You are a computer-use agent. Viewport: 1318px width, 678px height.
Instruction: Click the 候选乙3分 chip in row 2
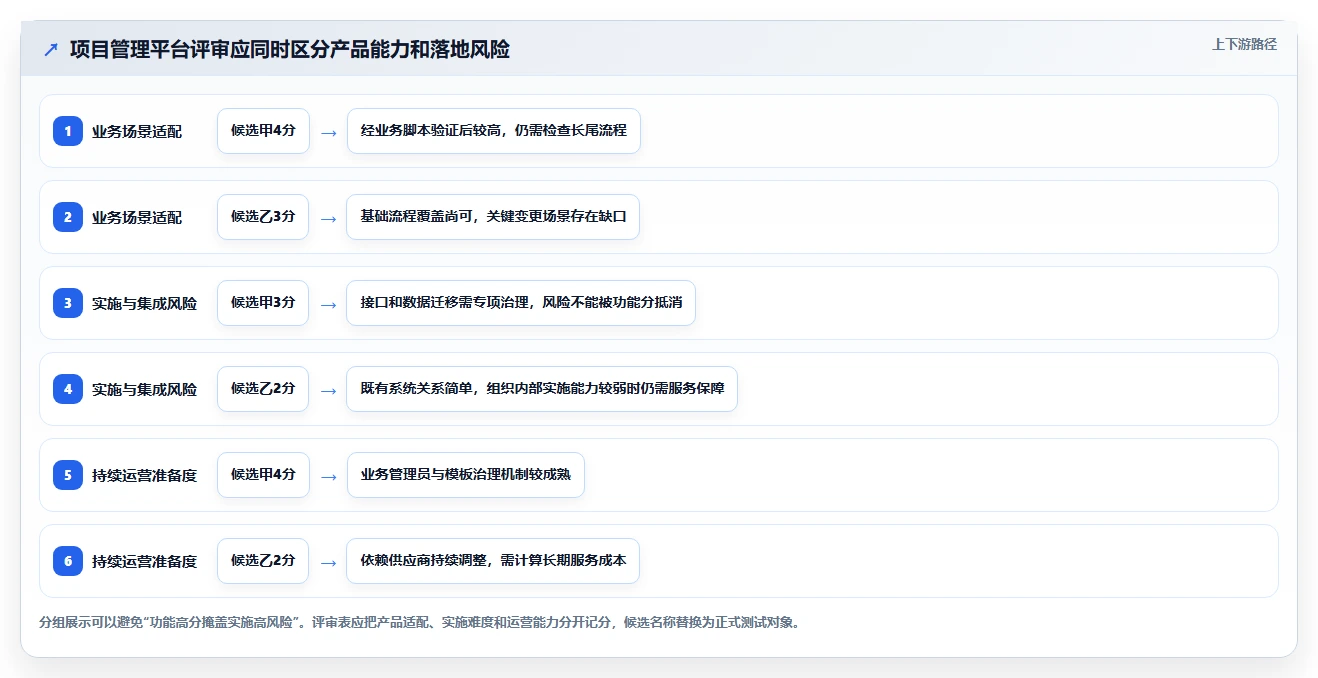[x=263, y=217]
